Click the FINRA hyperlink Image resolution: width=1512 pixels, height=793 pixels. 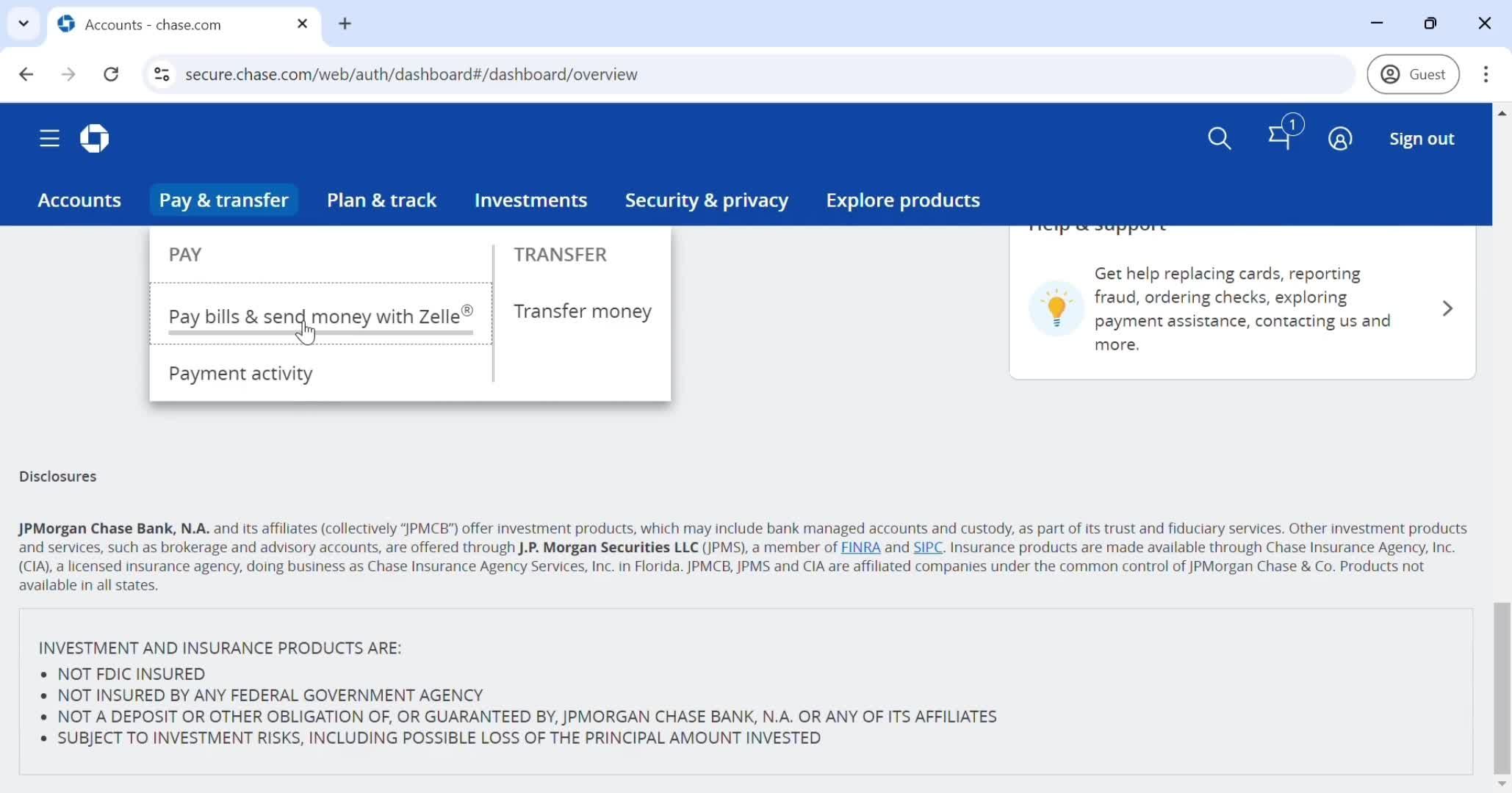click(861, 547)
